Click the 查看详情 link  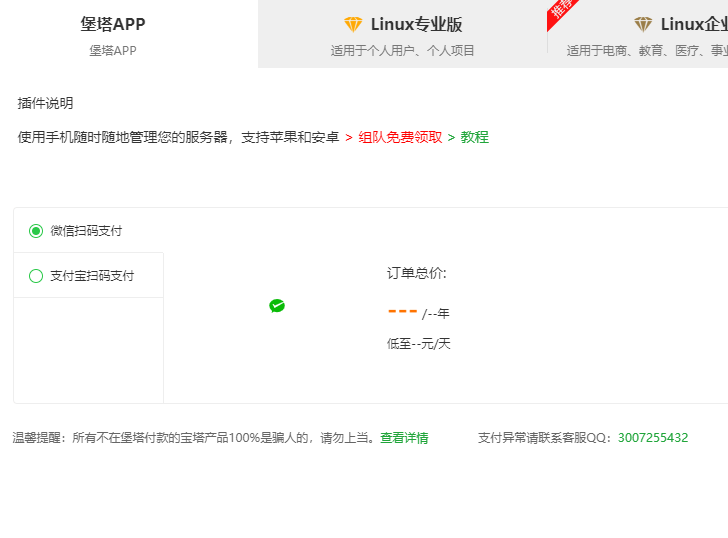[x=404, y=438]
